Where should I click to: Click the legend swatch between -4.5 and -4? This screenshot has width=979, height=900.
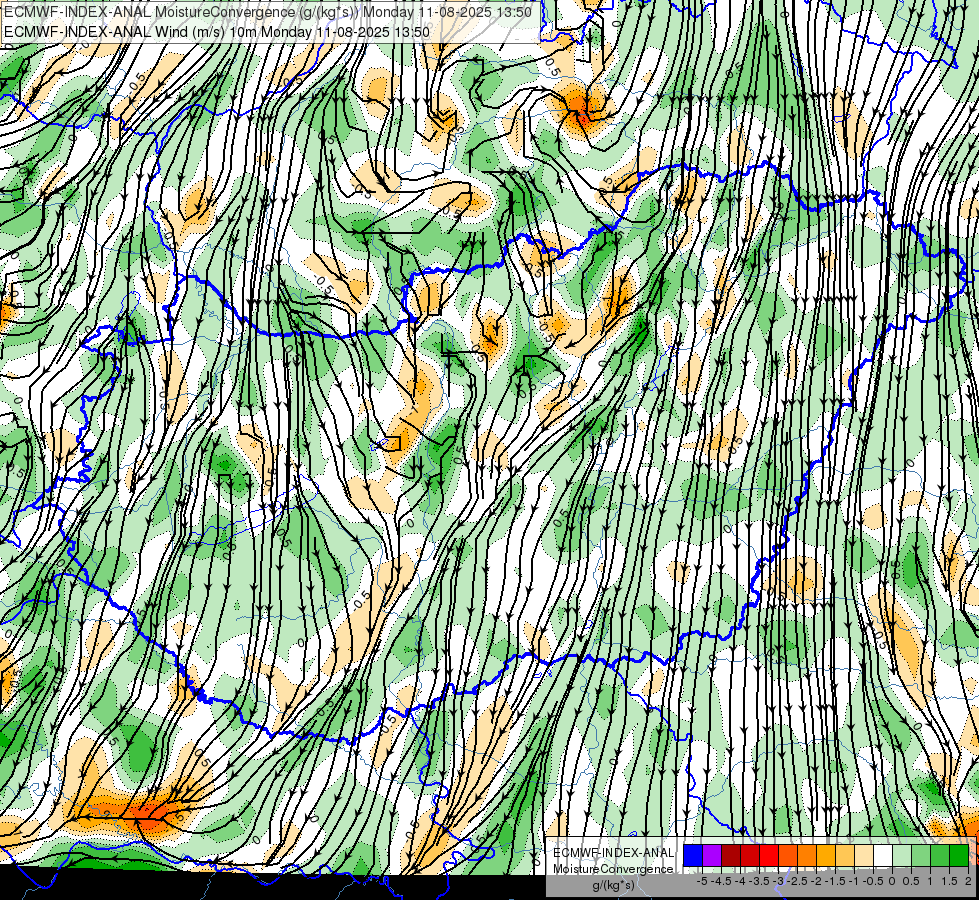click(x=731, y=855)
